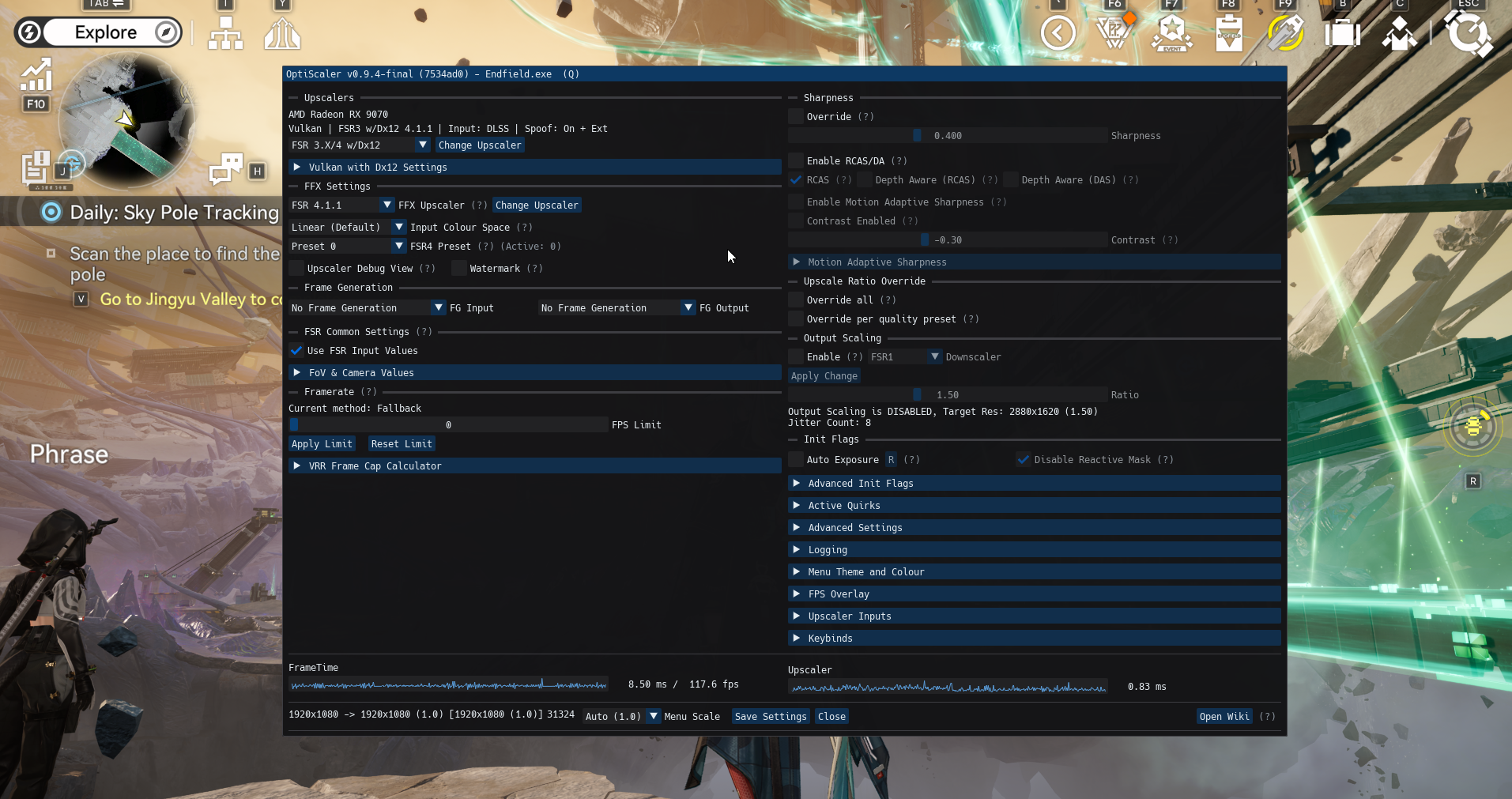This screenshot has height=799, width=1512.
Task: Click the back arrow circle icon in game HUD
Action: [1058, 33]
